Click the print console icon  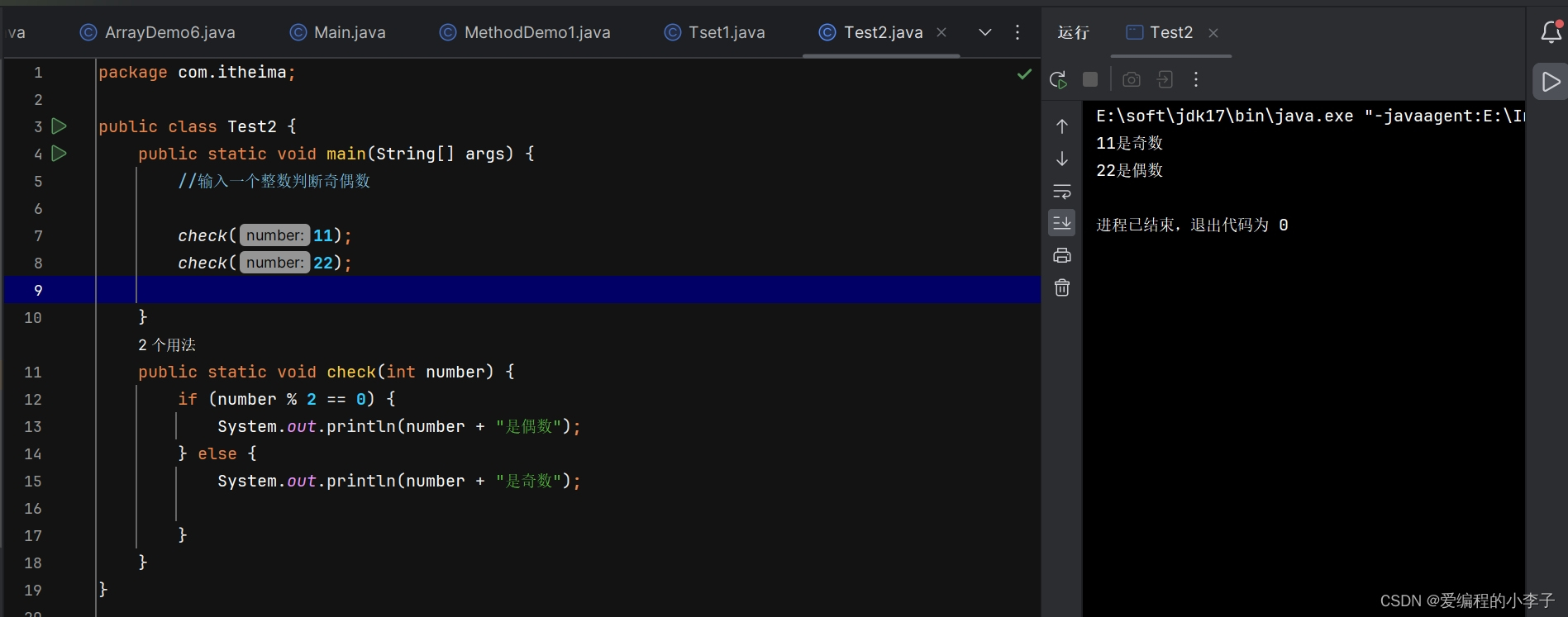tap(1062, 255)
